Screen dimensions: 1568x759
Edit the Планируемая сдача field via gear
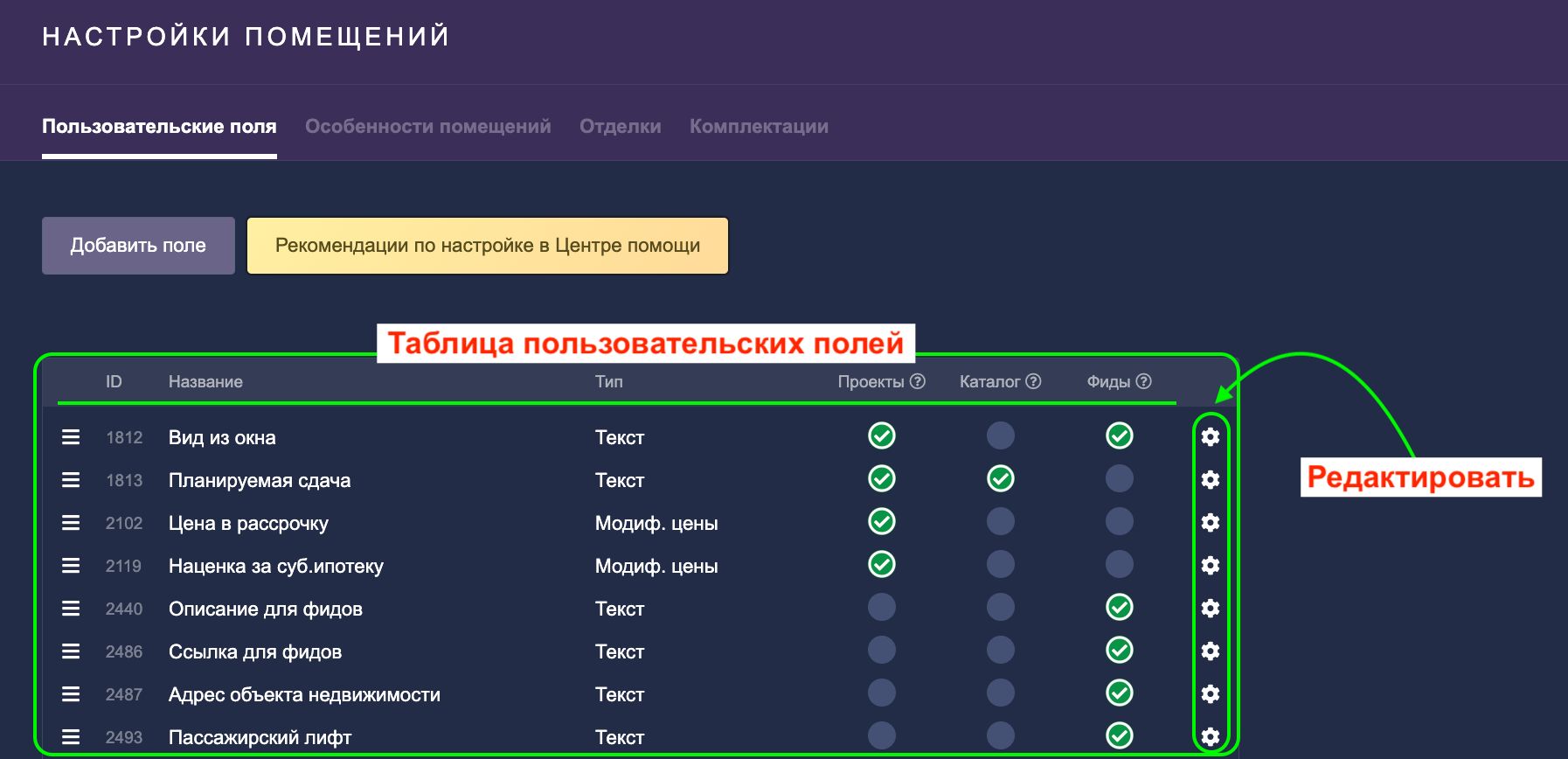(x=1210, y=479)
